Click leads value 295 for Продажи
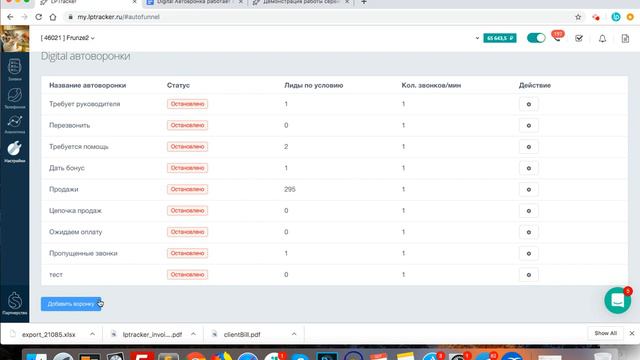This screenshot has height=360, width=640. [290, 189]
